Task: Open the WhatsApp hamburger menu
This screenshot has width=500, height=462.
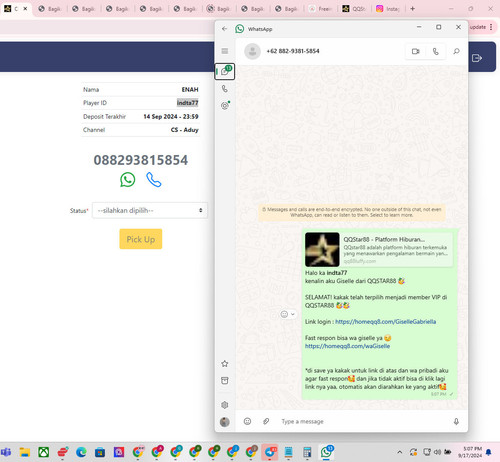Action: click(225, 51)
